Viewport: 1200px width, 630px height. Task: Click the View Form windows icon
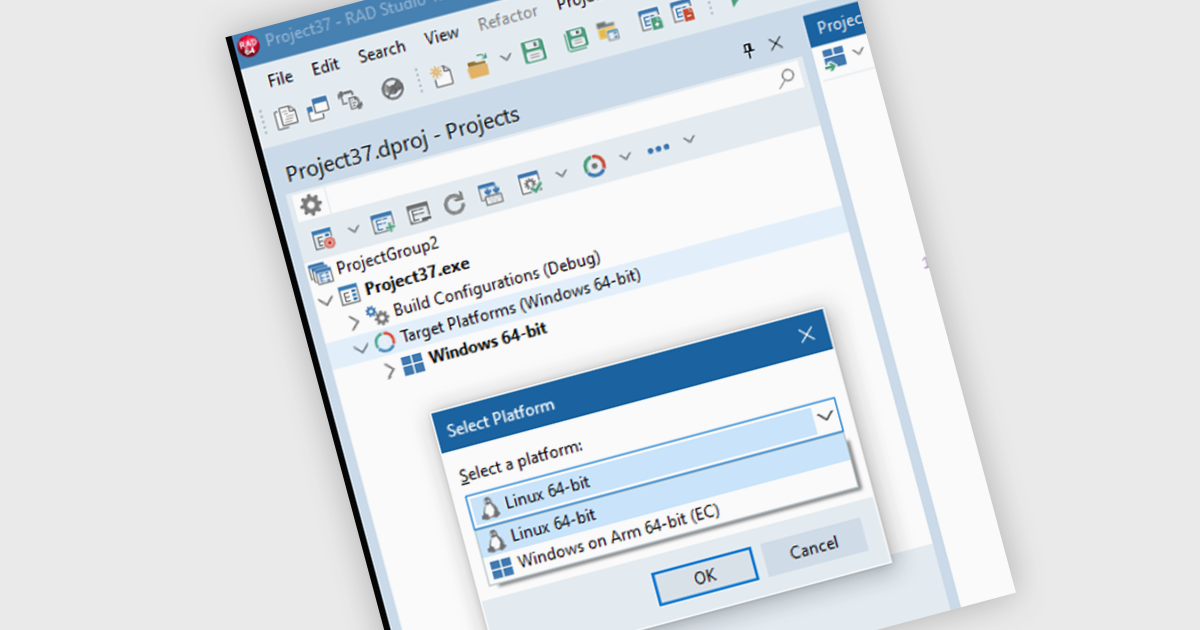tap(318, 109)
